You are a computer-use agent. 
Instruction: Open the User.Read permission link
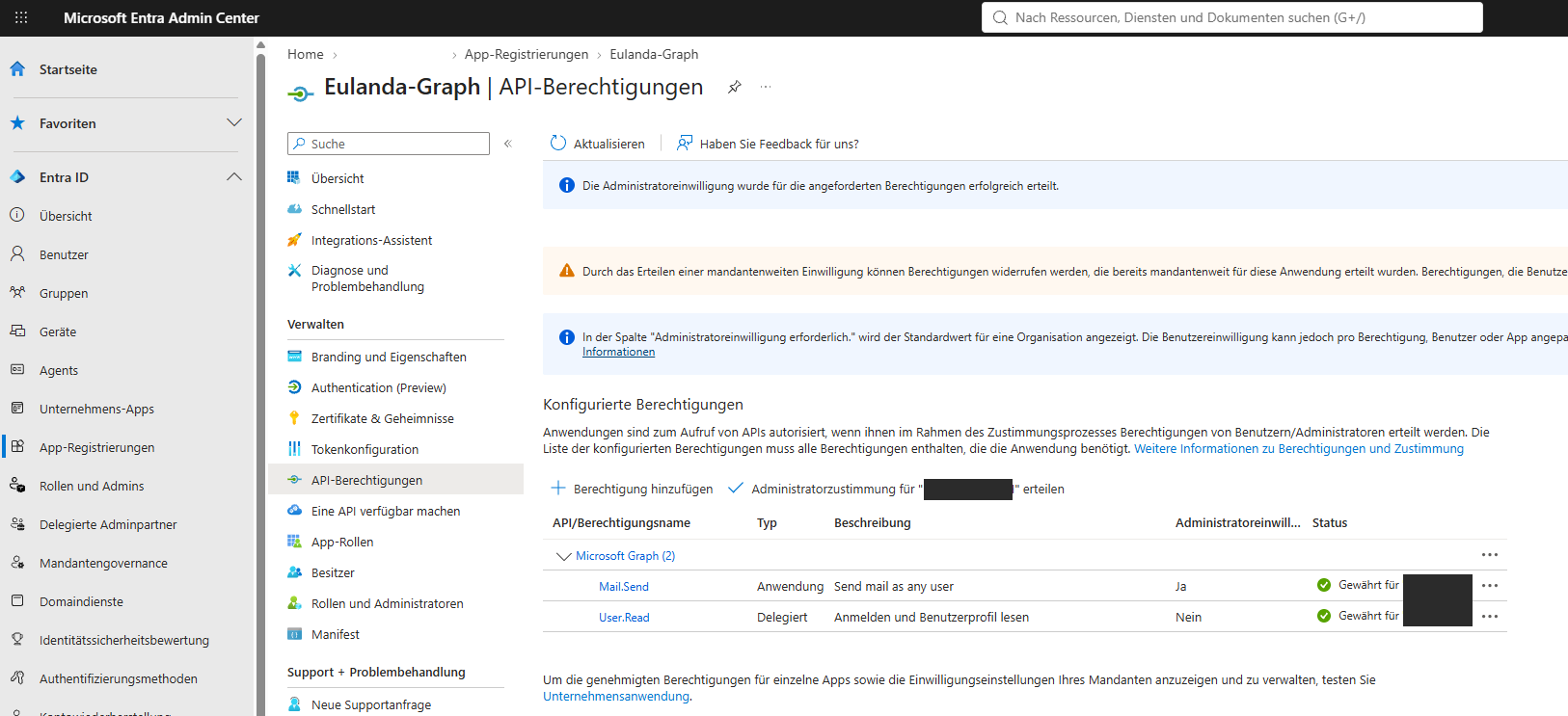(624, 618)
